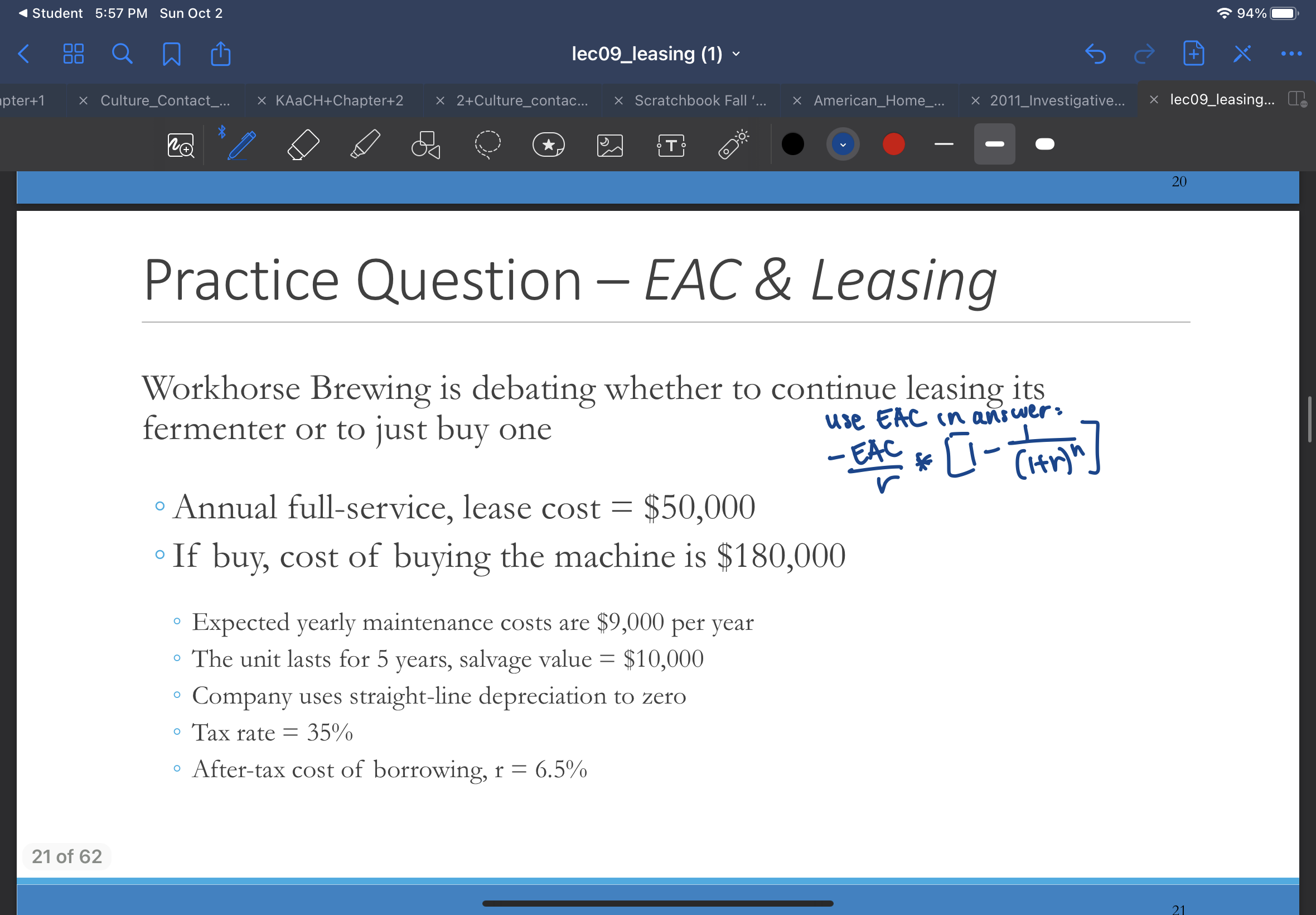1316x915 pixels.
Task: Toggle Bluetooth stylus connection
Action: tap(222, 131)
